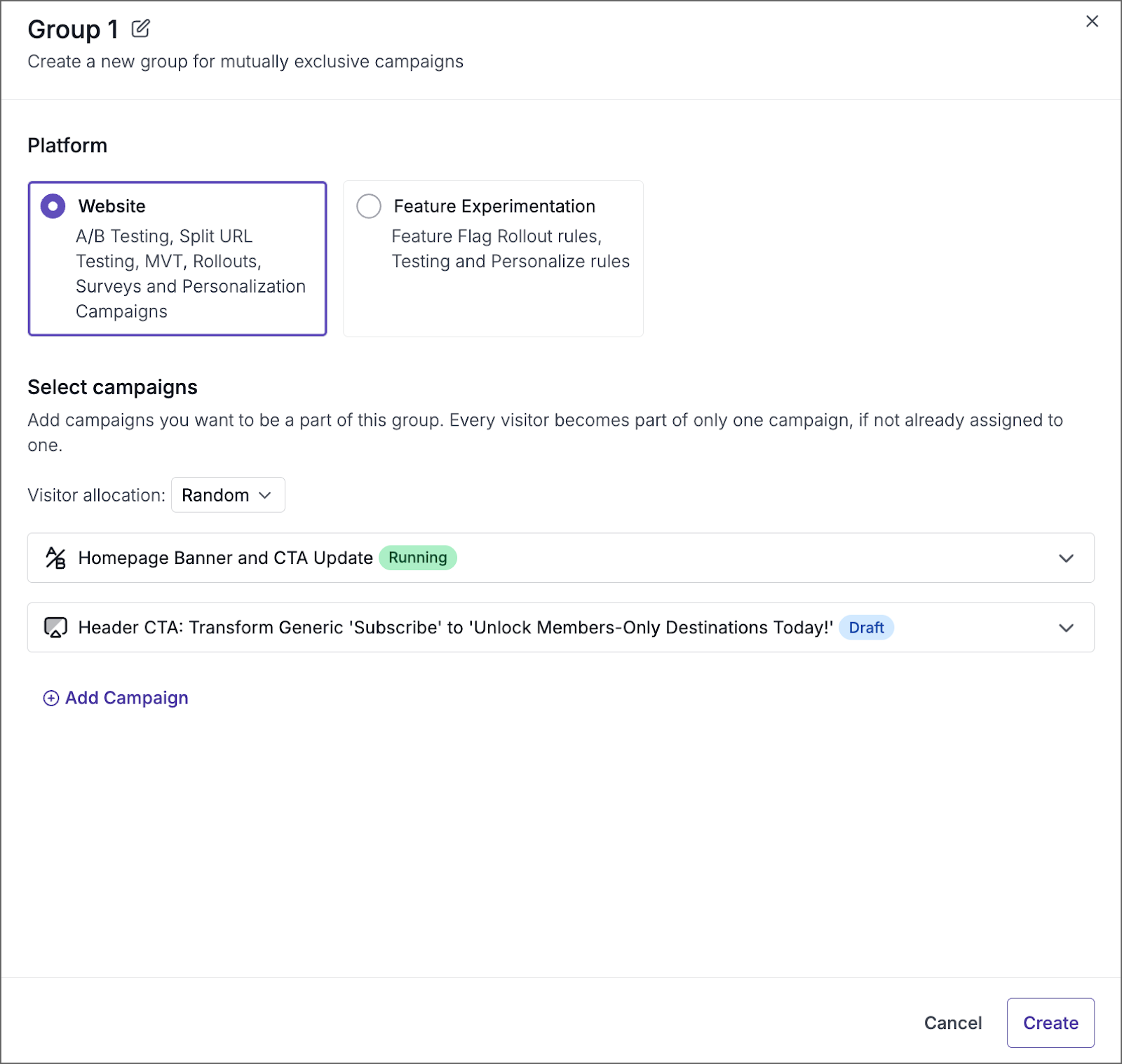The width and height of the screenshot is (1122, 1064).
Task: Select the Website platform radio button
Action: click(x=53, y=206)
